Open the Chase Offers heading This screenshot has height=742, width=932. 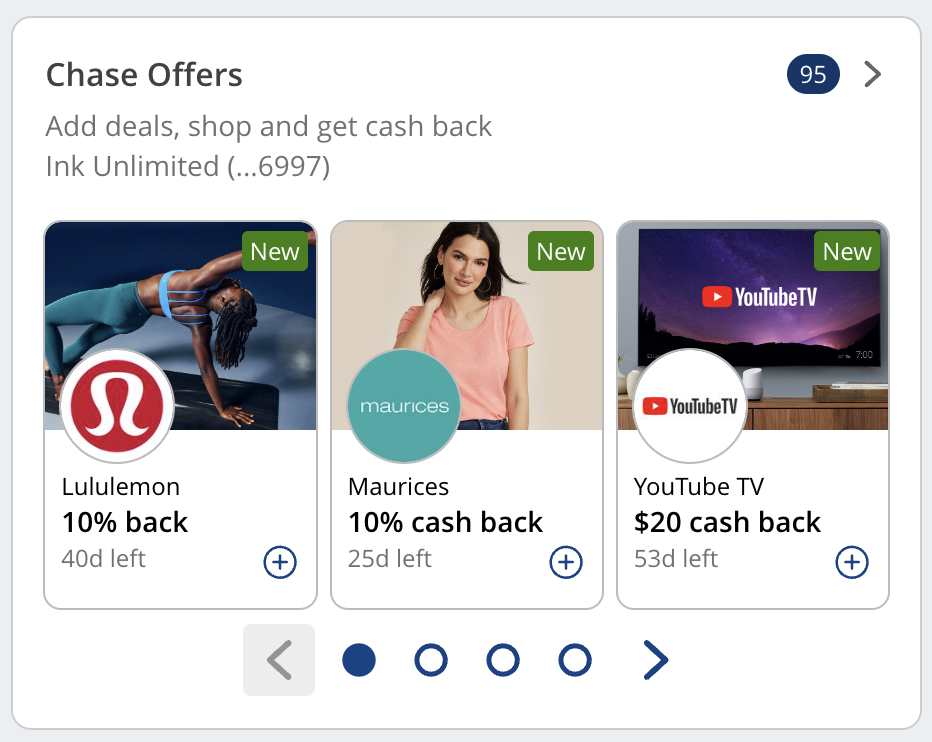pos(144,75)
